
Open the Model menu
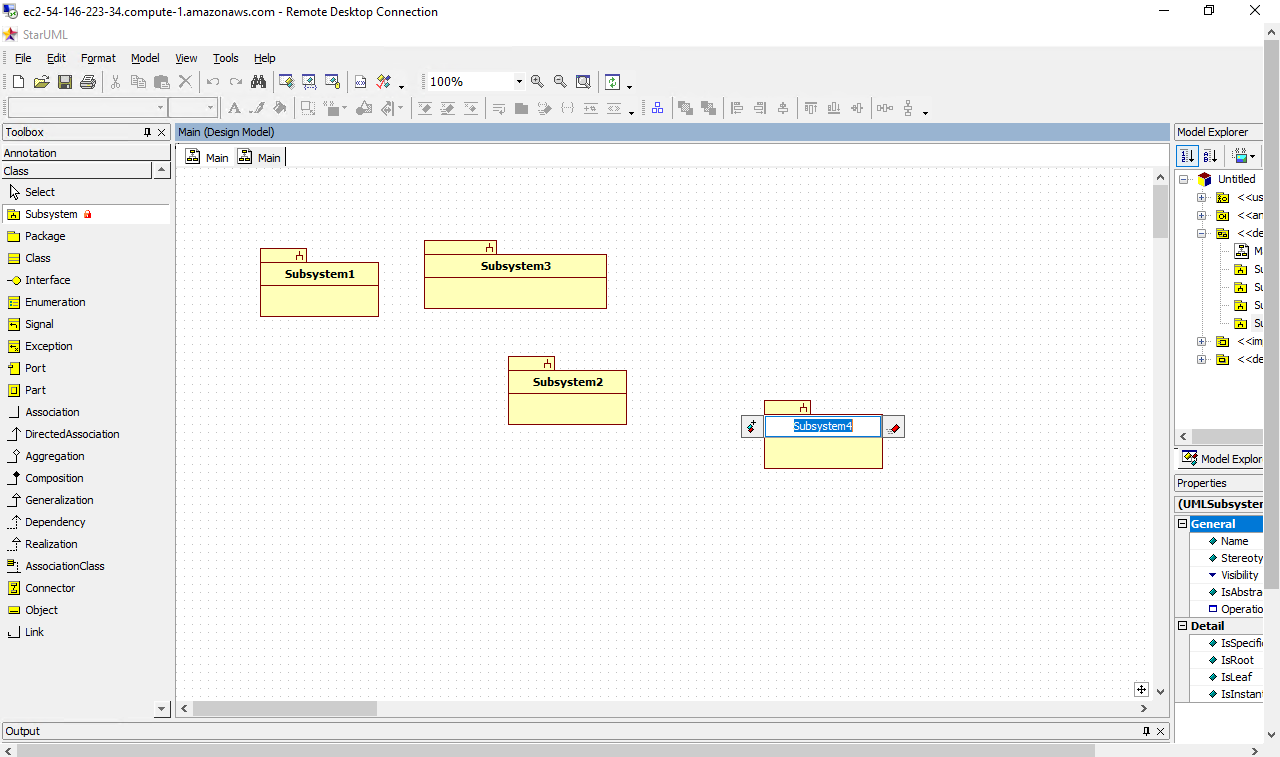pyautogui.click(x=145, y=58)
